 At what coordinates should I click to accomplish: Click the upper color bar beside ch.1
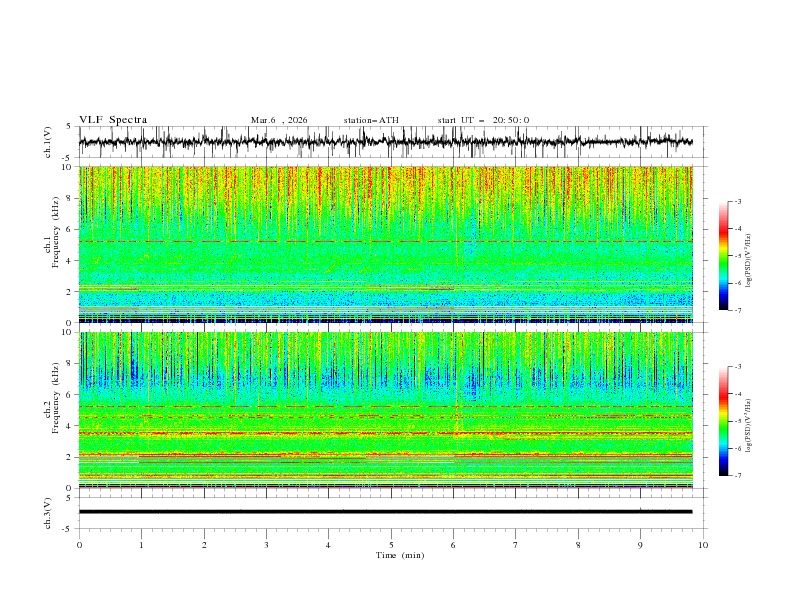click(724, 256)
